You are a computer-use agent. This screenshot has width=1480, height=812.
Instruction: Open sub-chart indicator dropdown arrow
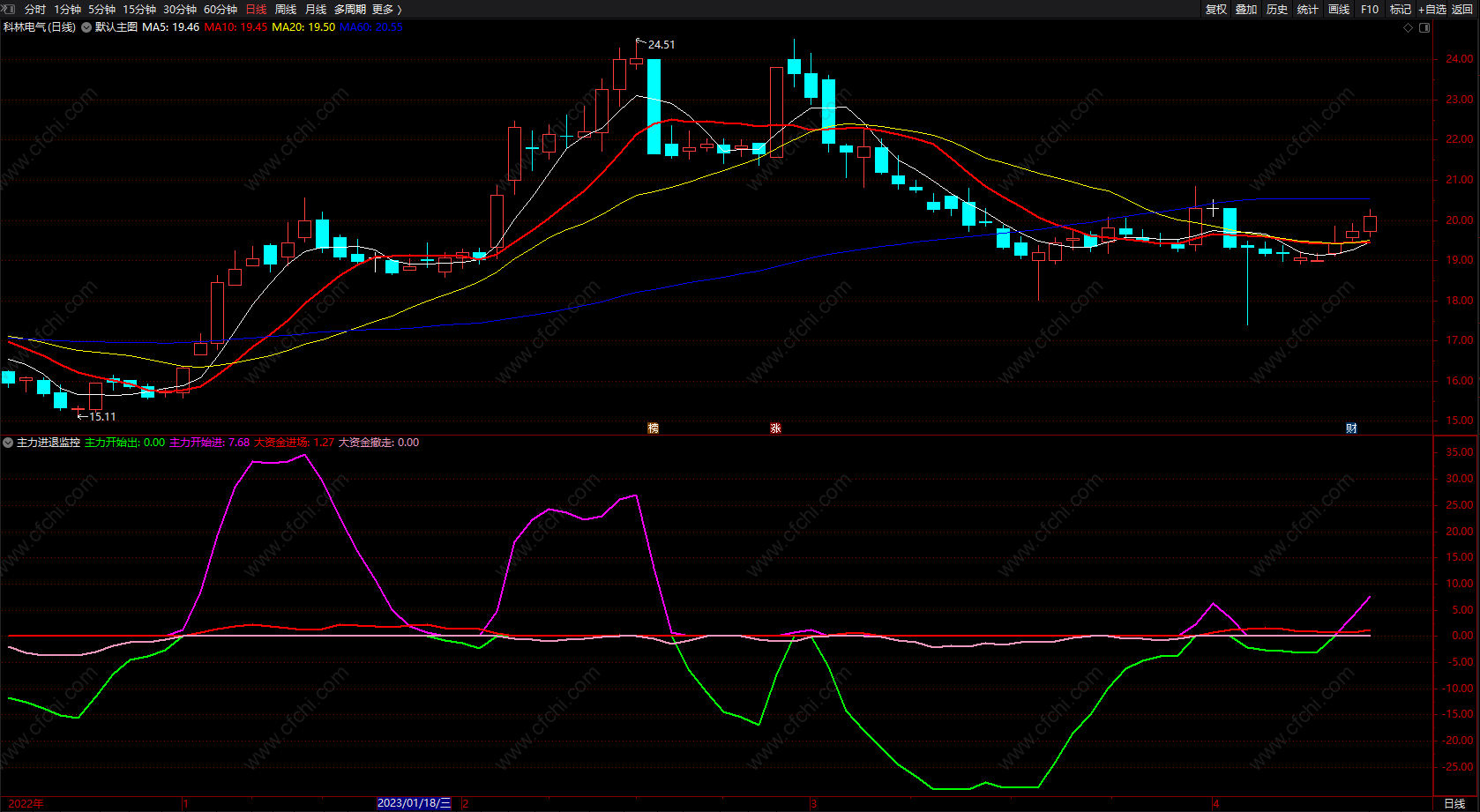(x=8, y=443)
